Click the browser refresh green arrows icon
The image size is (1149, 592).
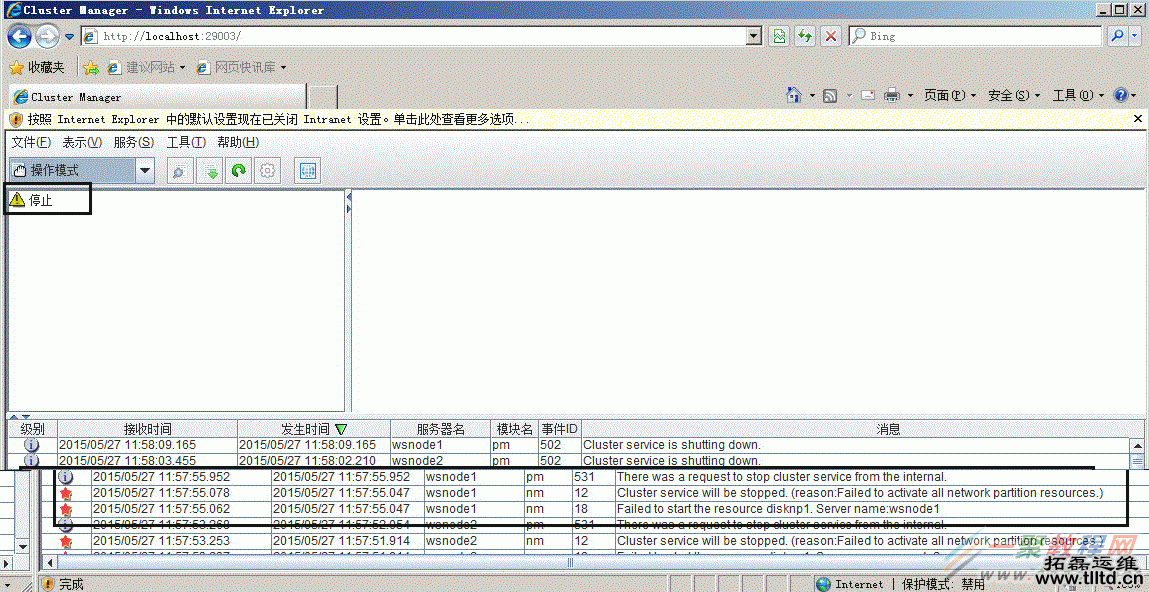(805, 36)
